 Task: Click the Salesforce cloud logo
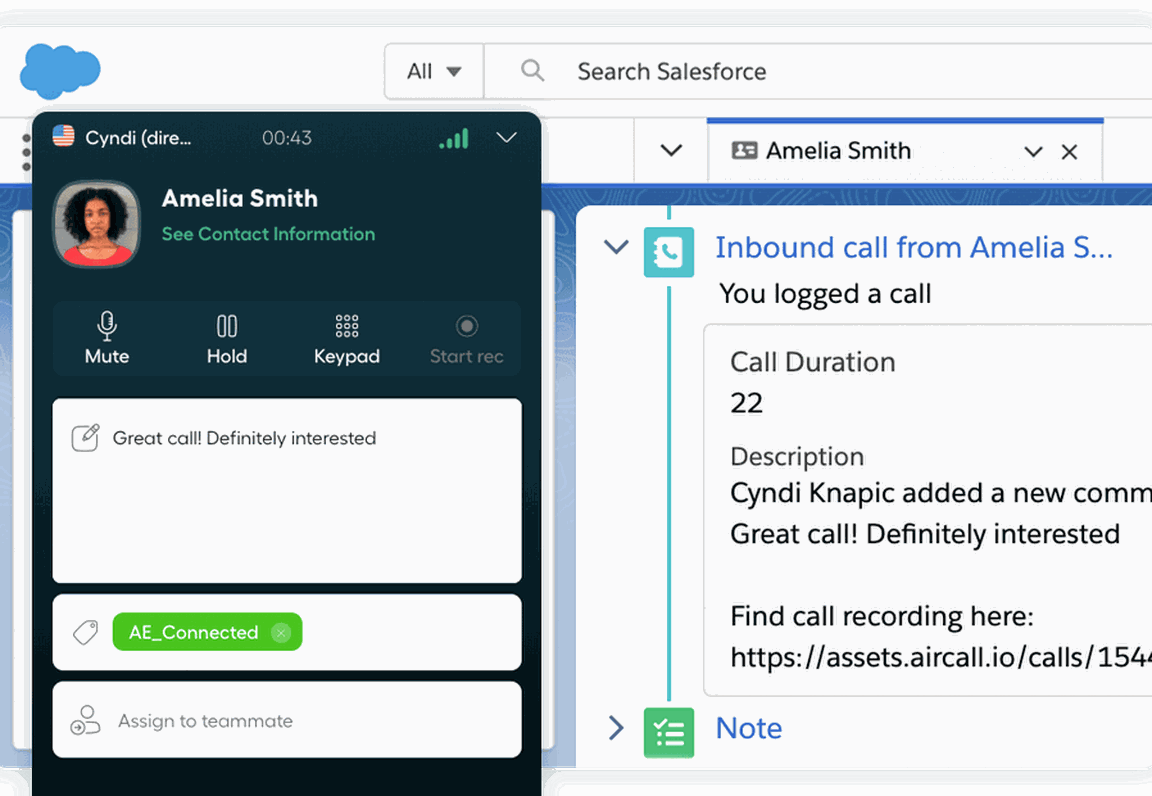[x=60, y=71]
